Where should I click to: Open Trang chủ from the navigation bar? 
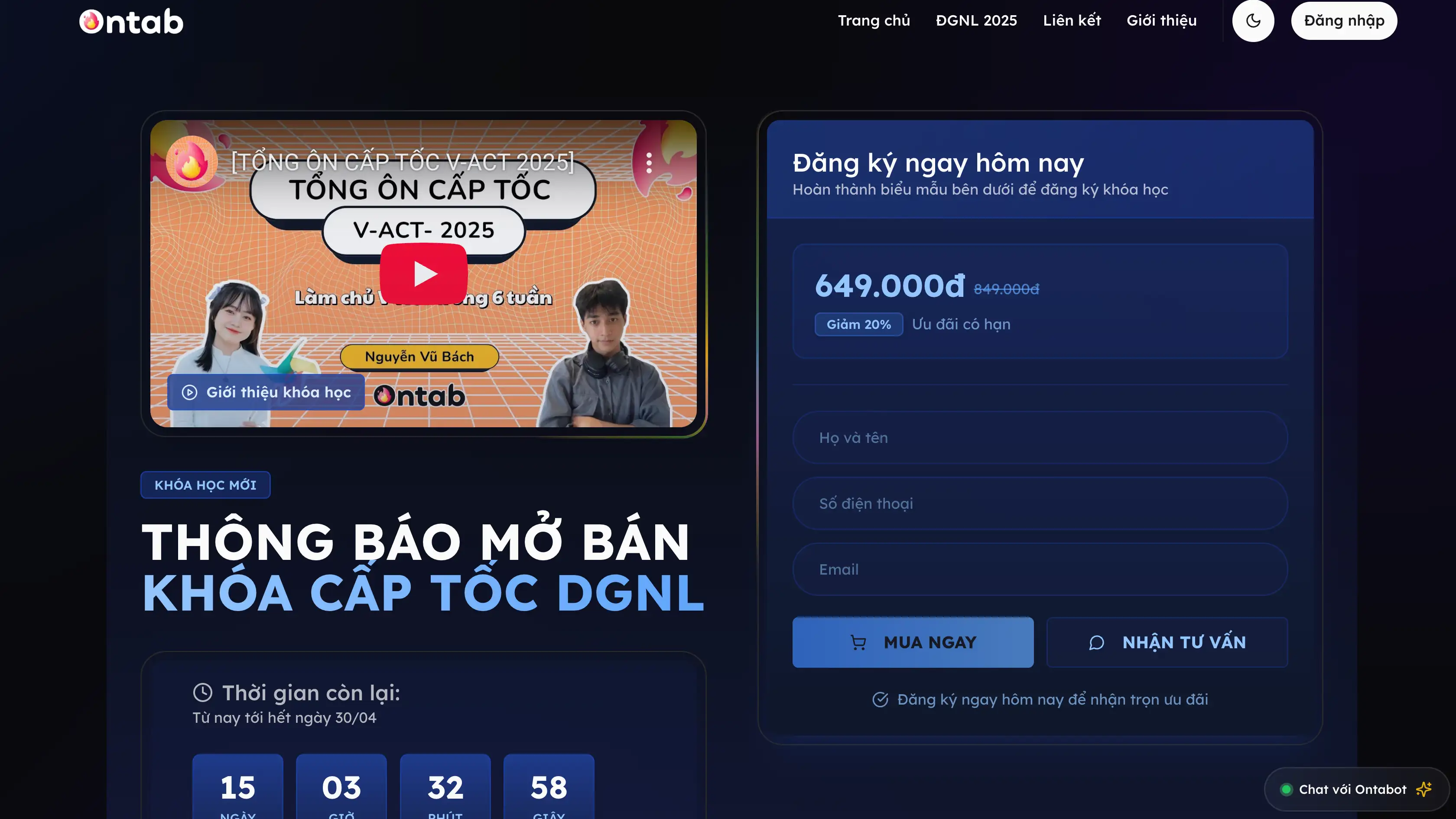(x=874, y=20)
